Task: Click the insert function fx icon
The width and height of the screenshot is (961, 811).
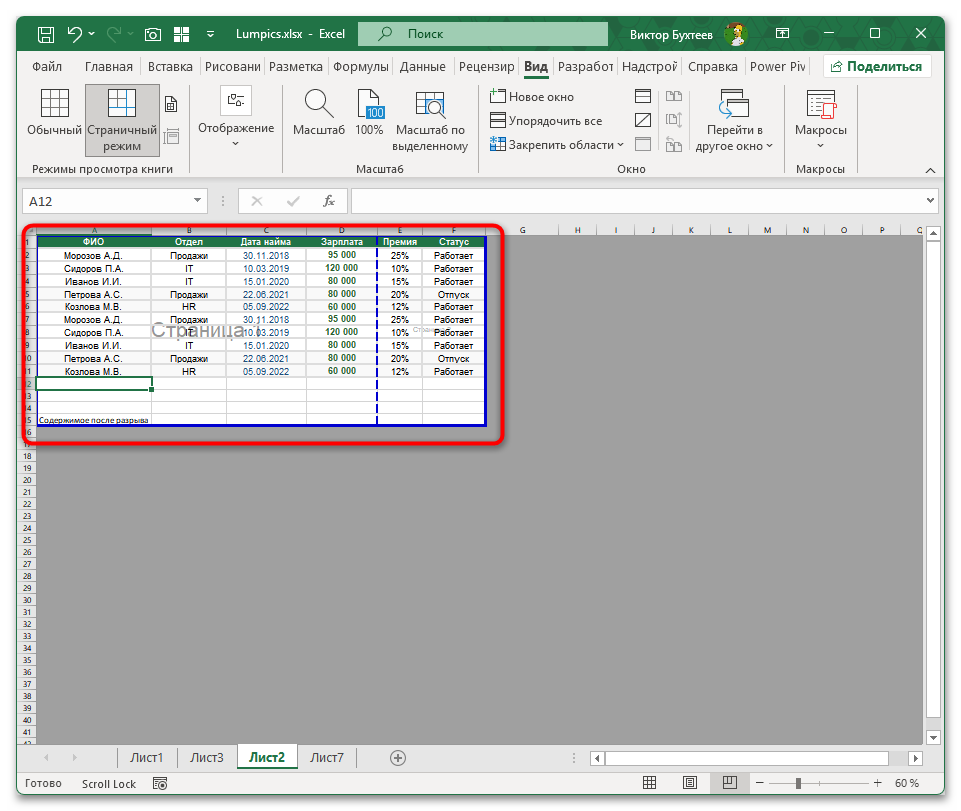Action: click(328, 201)
